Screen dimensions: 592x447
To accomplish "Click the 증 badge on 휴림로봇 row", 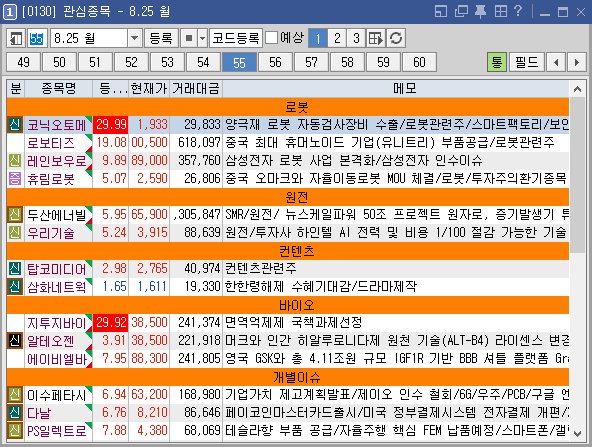I will click(15, 179).
